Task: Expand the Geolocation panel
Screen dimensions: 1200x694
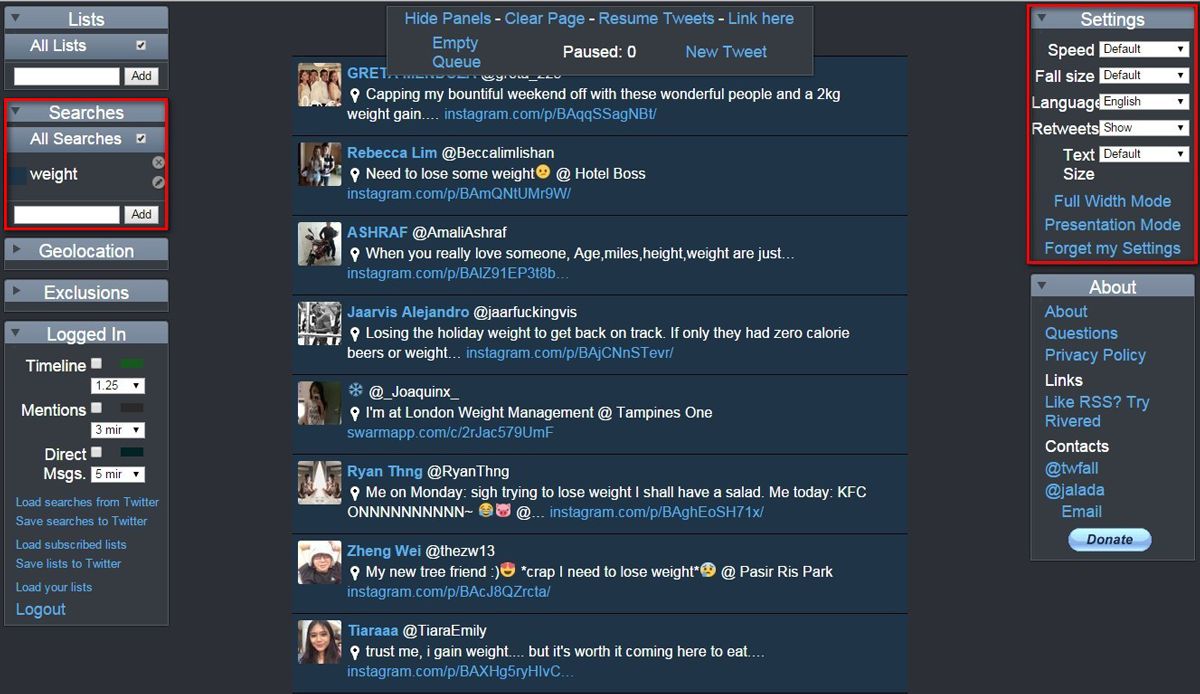Action: pos(86,251)
